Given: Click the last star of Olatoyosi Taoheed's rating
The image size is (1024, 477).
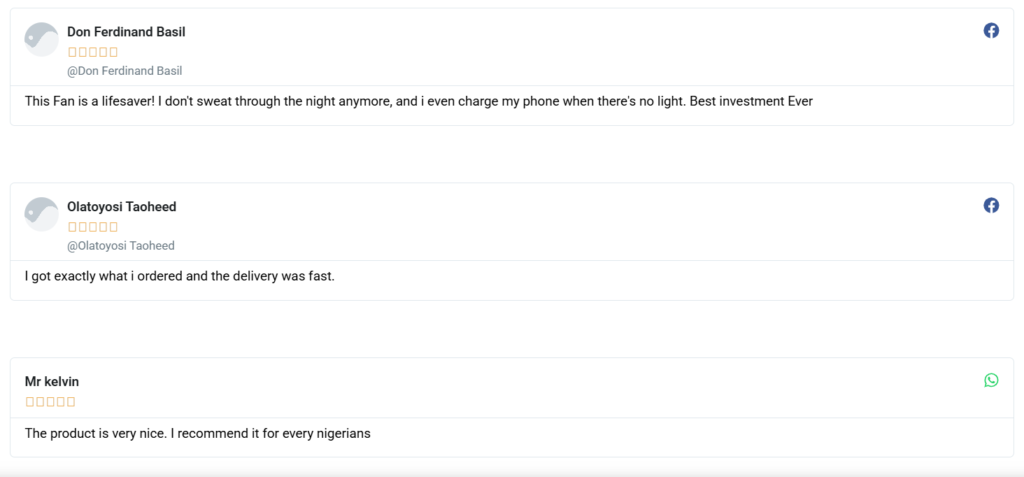Looking at the screenshot, I should tap(113, 227).
